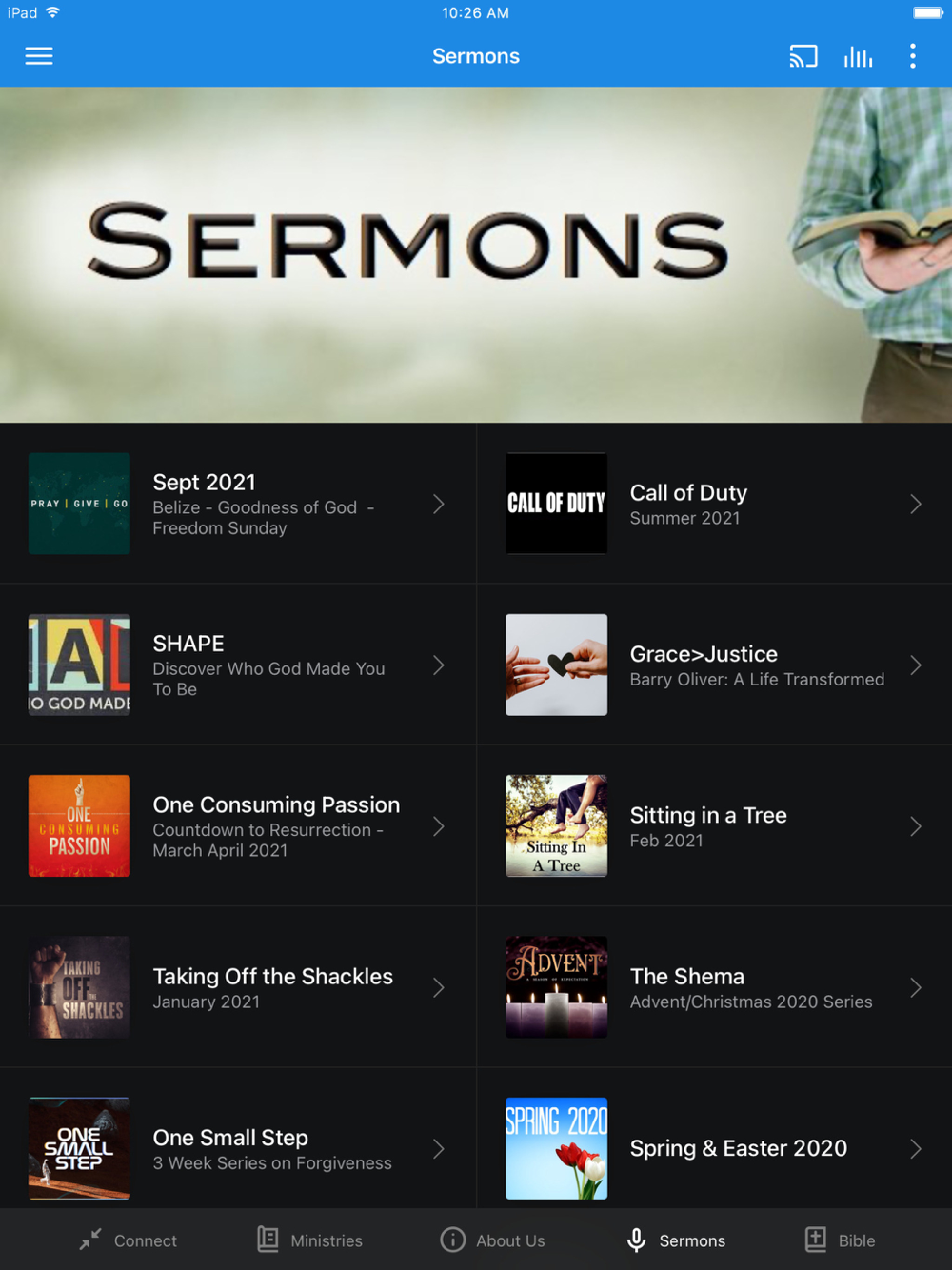
Task: Tap the Connect arrows icon
Action: [90, 1240]
